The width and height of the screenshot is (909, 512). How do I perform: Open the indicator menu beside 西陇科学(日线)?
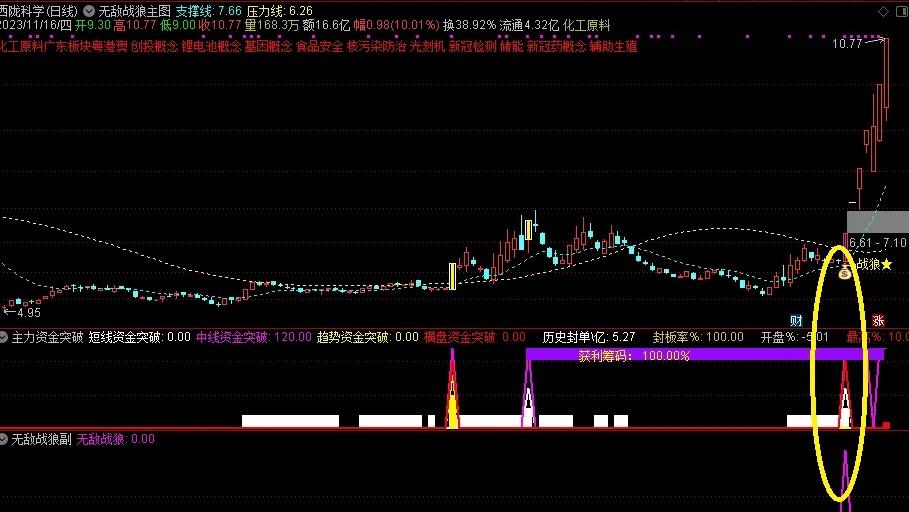89,11
